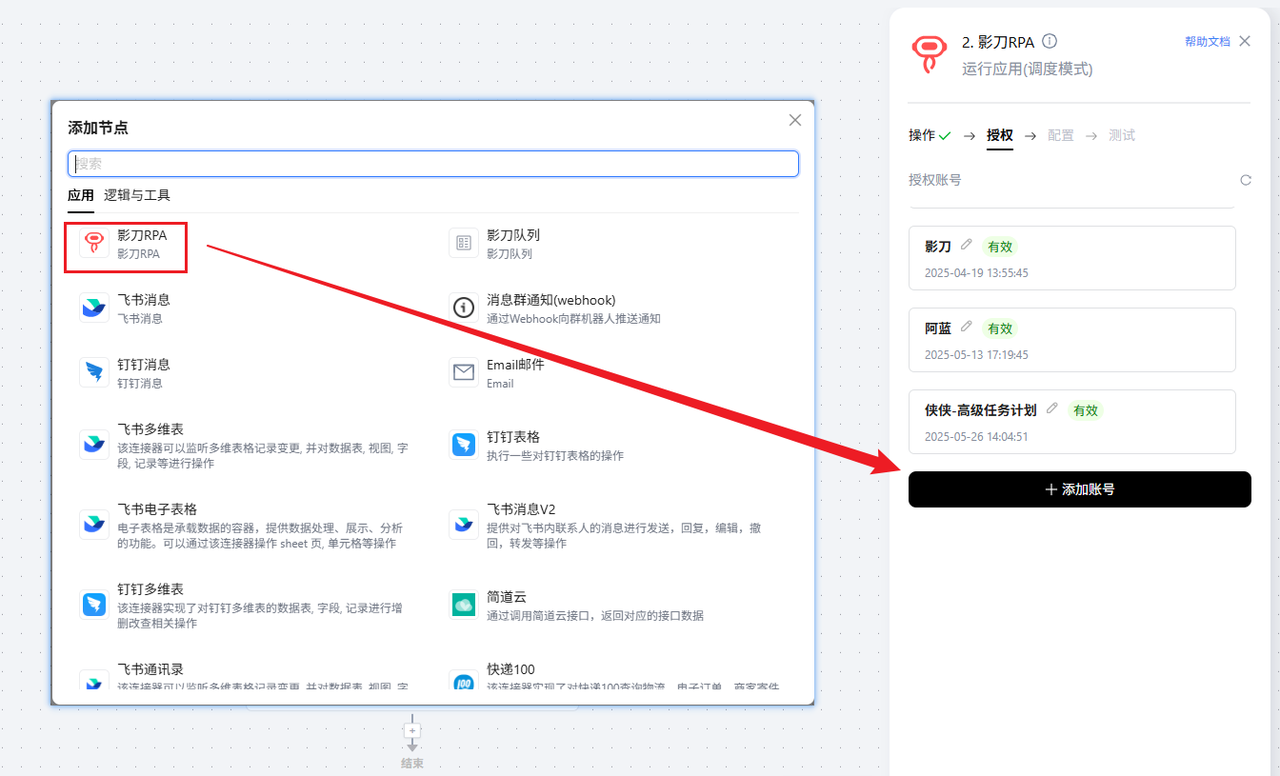Edit the 影刀 account name
Viewport: 1280px width, 776px height.
(x=966, y=245)
